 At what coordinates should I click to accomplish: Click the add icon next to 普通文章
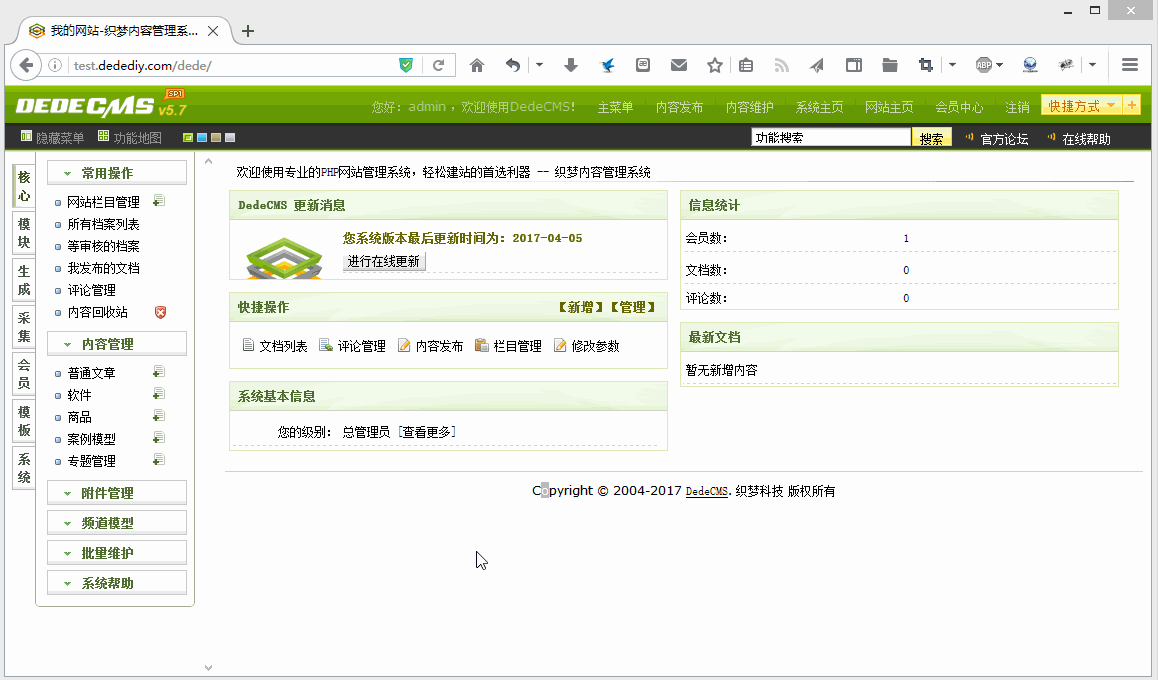(x=158, y=372)
